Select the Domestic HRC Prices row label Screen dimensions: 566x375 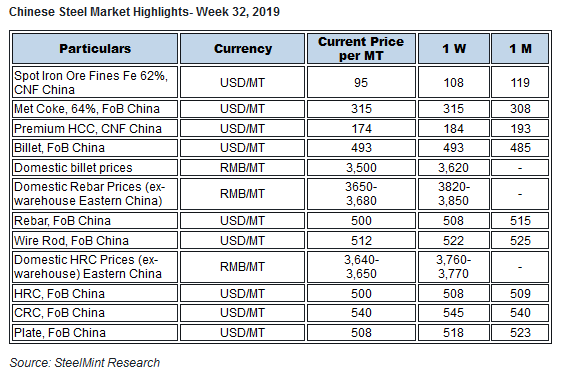(x=95, y=267)
